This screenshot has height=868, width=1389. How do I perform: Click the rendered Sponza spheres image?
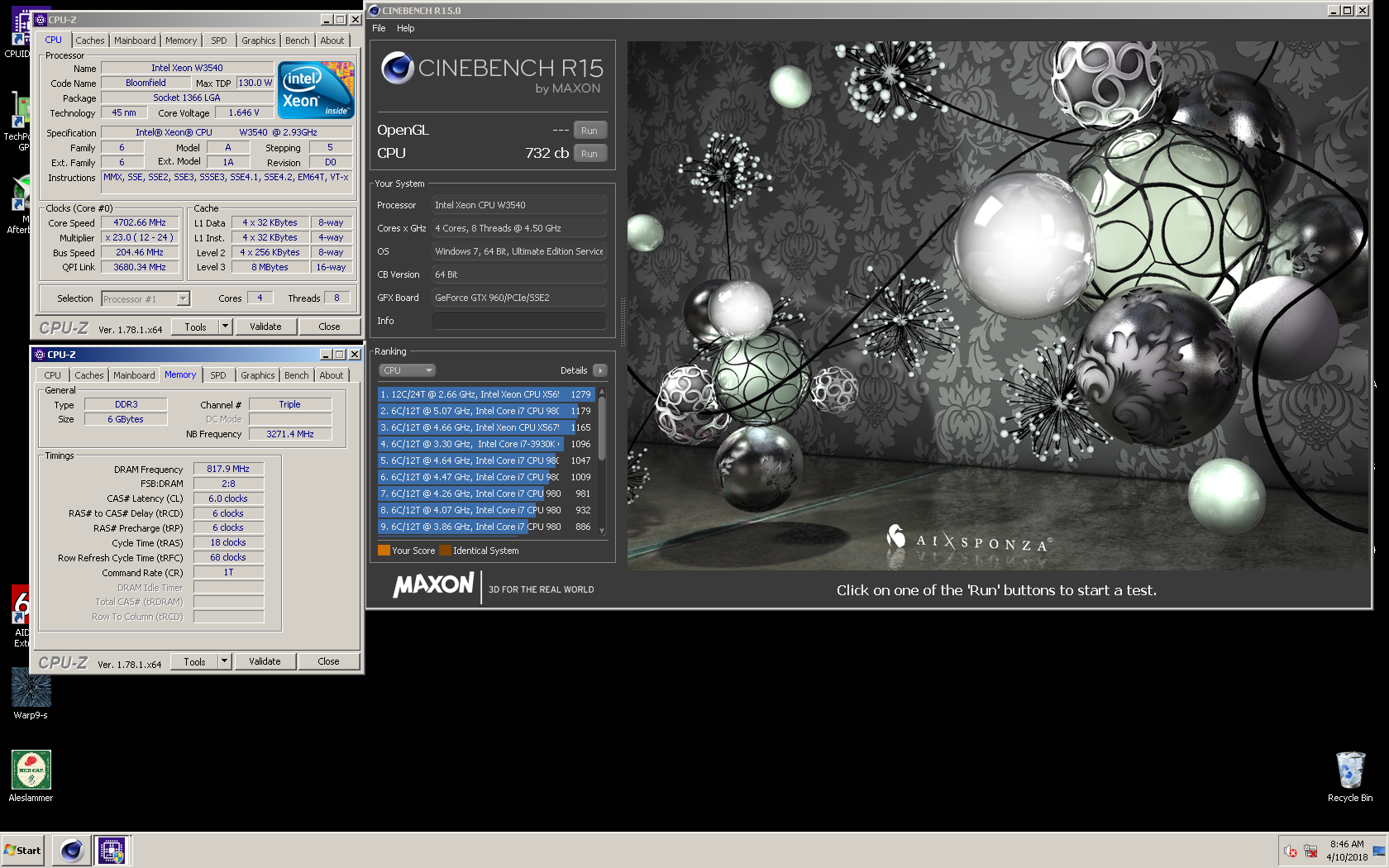pos(998,305)
